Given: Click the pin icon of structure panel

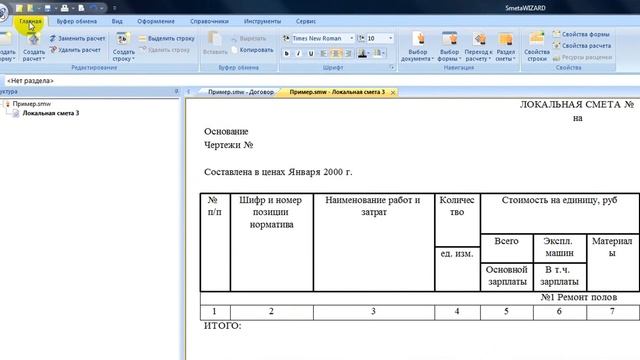Looking at the screenshot, I should pyautogui.click(x=176, y=91).
